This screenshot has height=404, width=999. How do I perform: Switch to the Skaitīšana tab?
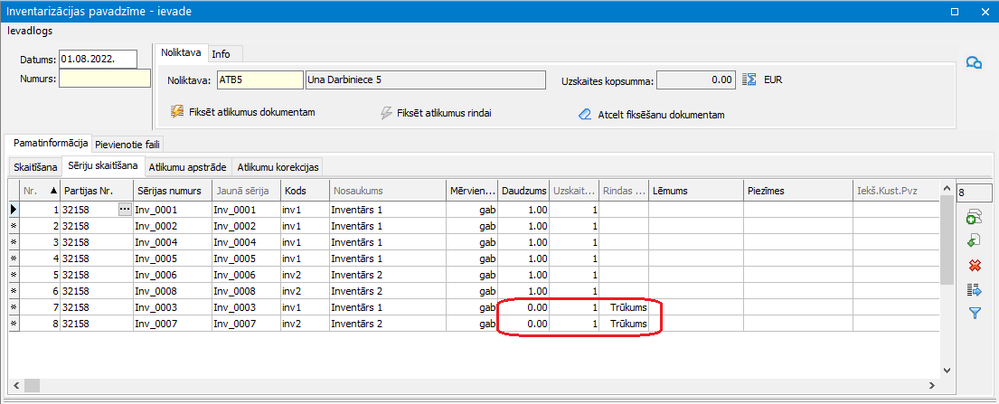point(36,167)
